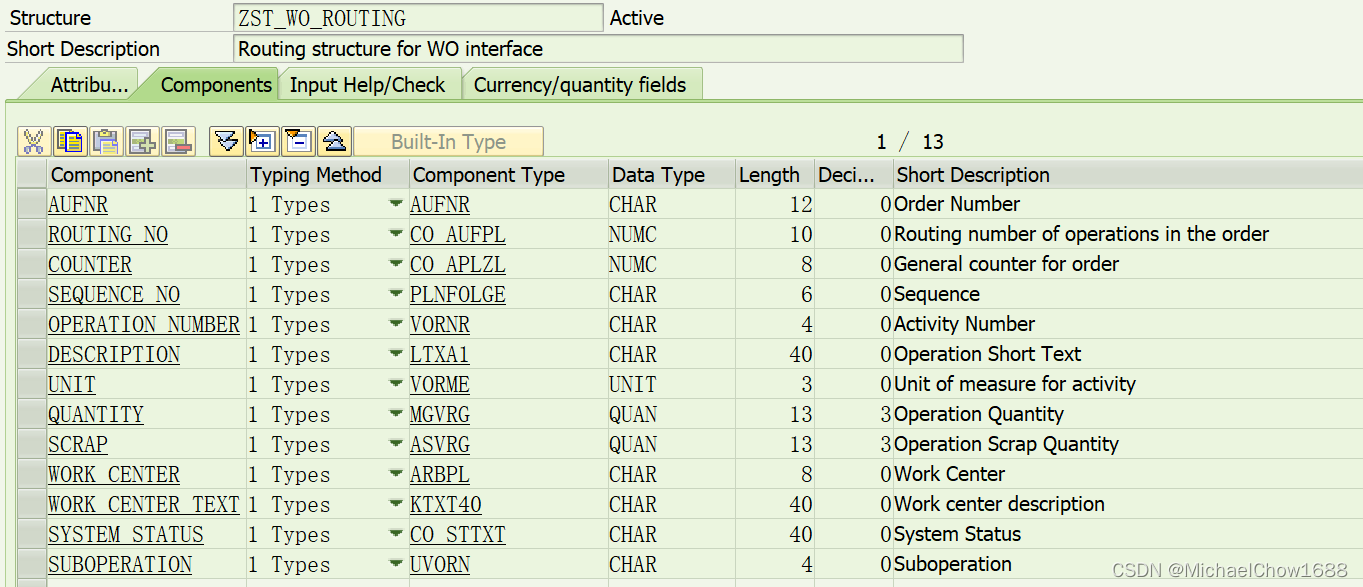Click the Data Type column header
Viewport: 1363px width, 587px height.
tap(672, 175)
